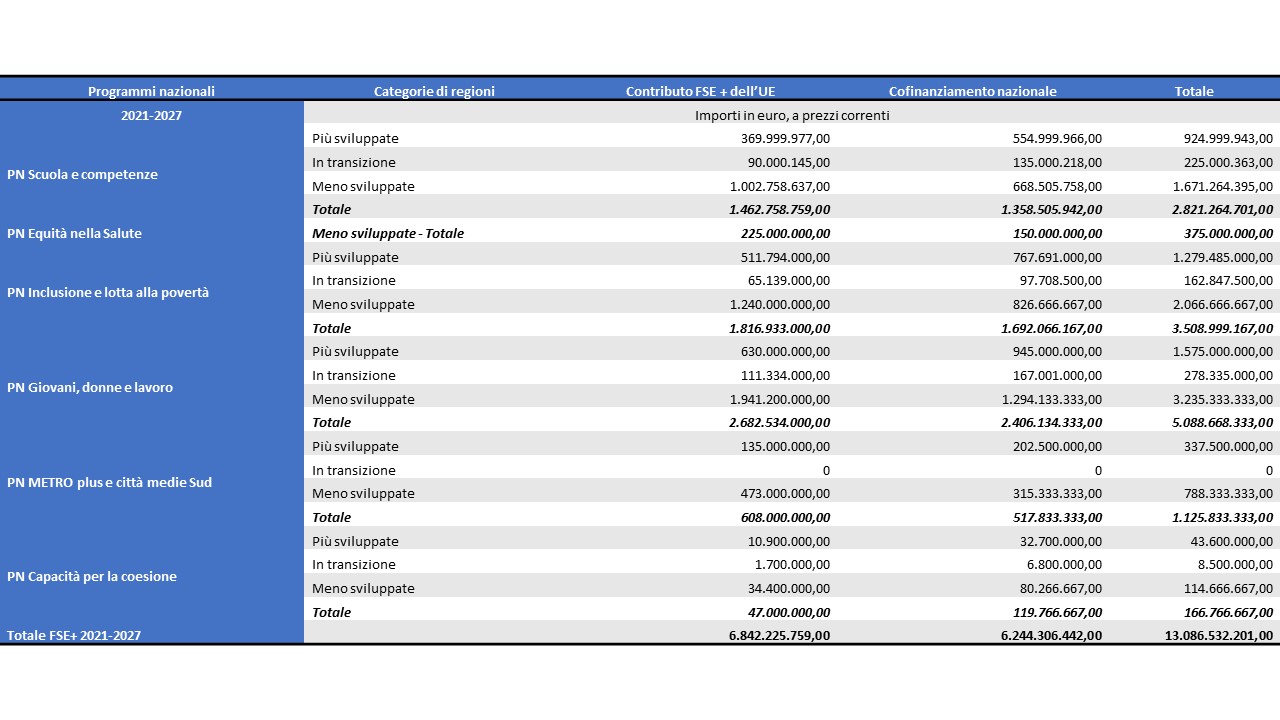Viewport: 1280px width, 720px height.
Task: Select the 'PN Capacità per la coesione' label
Action: pyautogui.click(x=92, y=576)
